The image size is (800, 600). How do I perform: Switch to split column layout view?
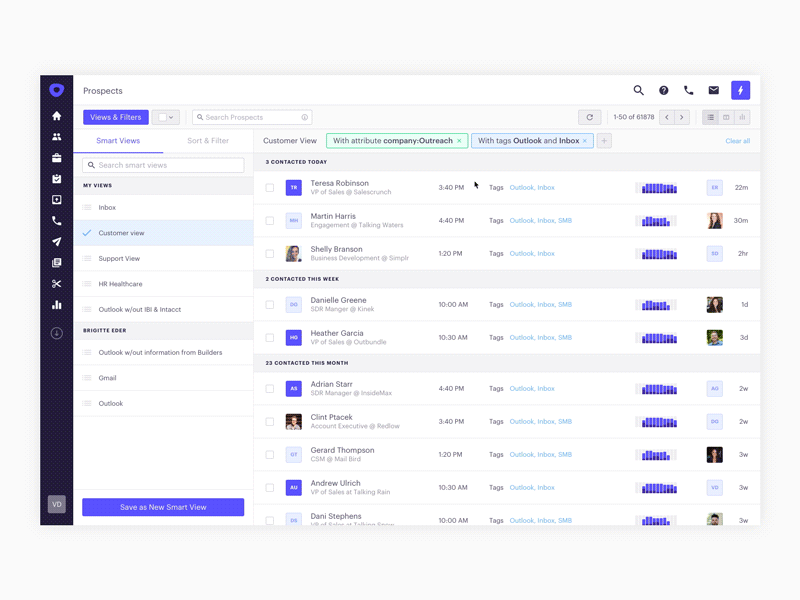click(726, 117)
